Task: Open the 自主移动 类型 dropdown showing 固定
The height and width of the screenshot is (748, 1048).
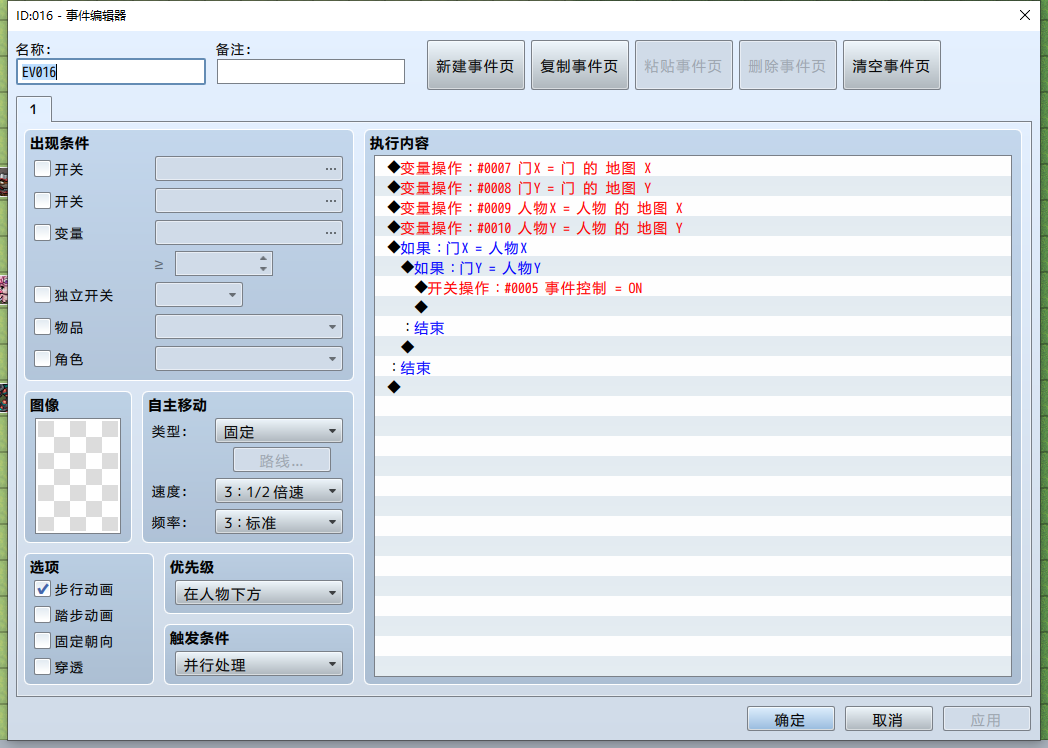Action: (279, 431)
